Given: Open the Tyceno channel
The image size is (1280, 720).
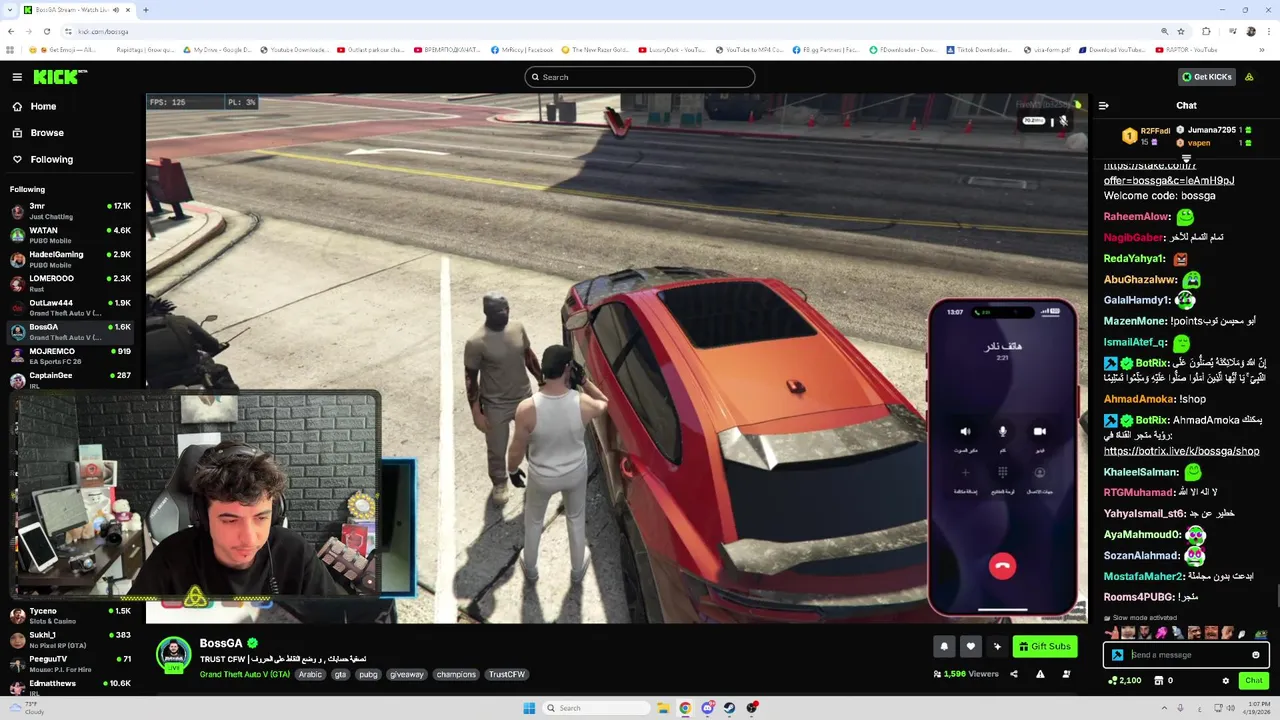Looking at the screenshot, I should click(x=70, y=615).
